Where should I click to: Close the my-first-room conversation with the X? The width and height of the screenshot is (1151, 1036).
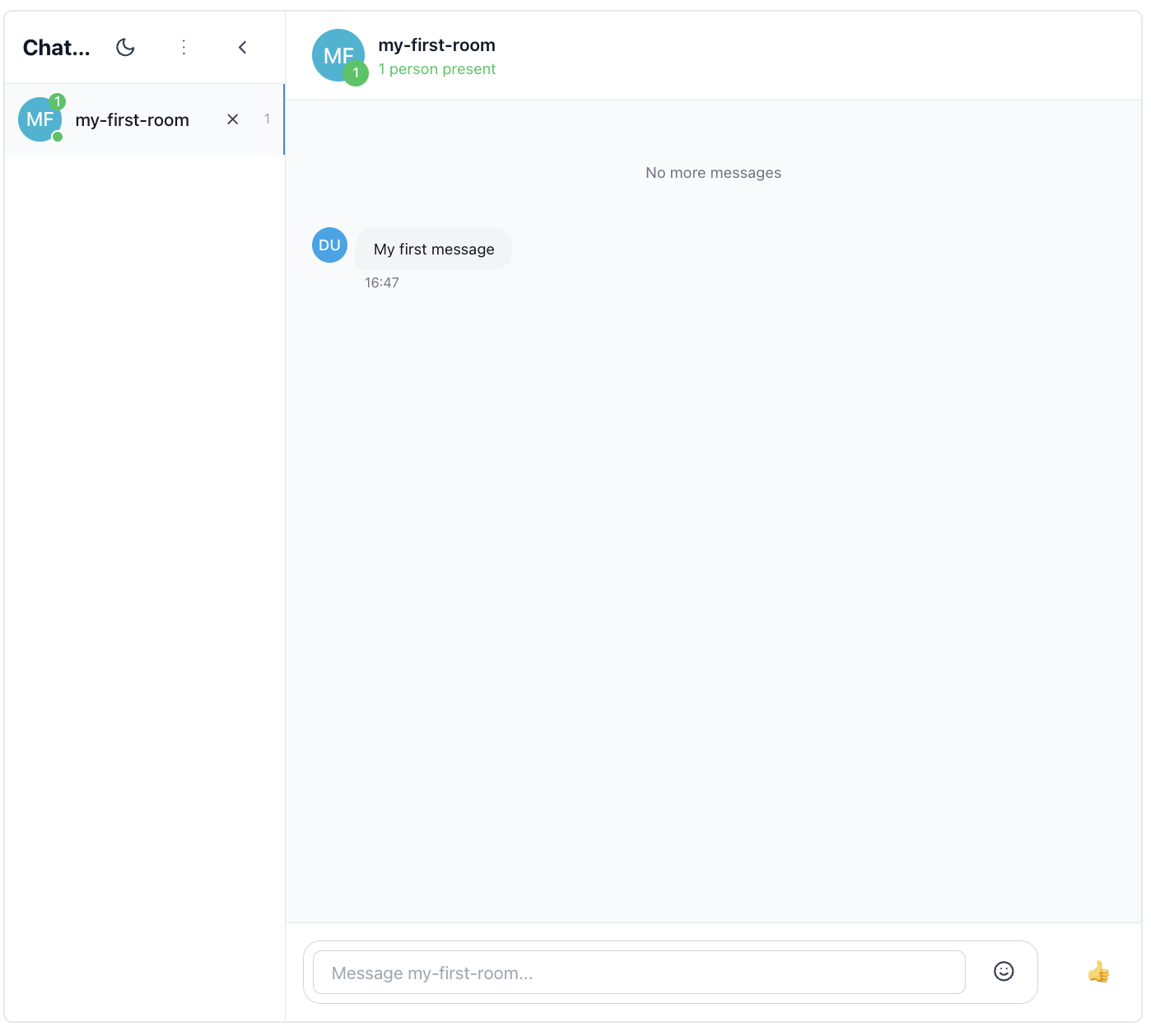tap(233, 119)
